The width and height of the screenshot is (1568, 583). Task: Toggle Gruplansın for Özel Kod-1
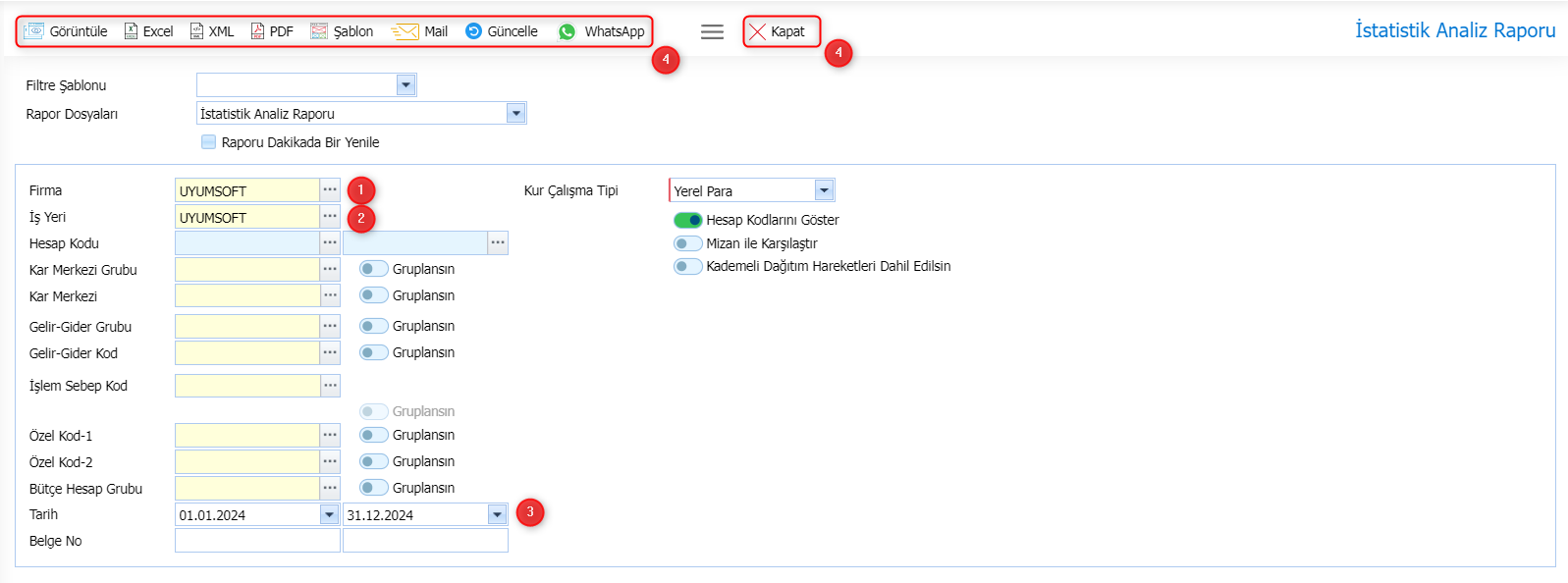373,435
